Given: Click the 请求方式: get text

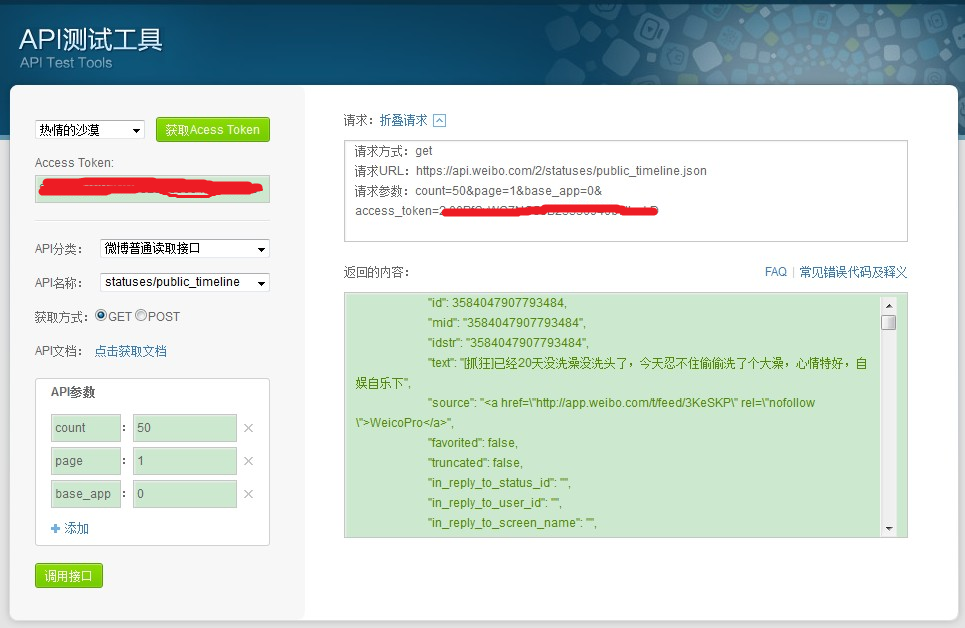Looking at the screenshot, I should (x=393, y=151).
